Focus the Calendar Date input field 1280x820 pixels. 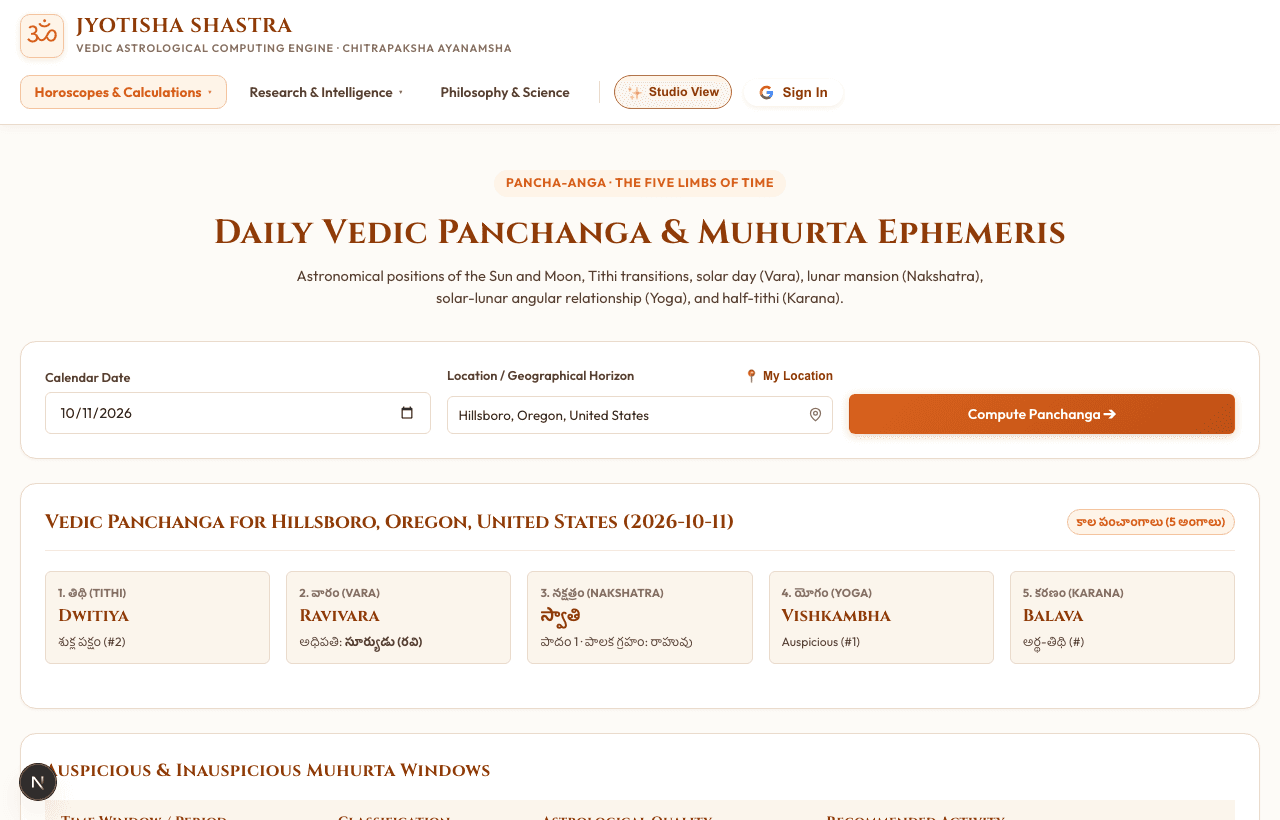point(238,413)
